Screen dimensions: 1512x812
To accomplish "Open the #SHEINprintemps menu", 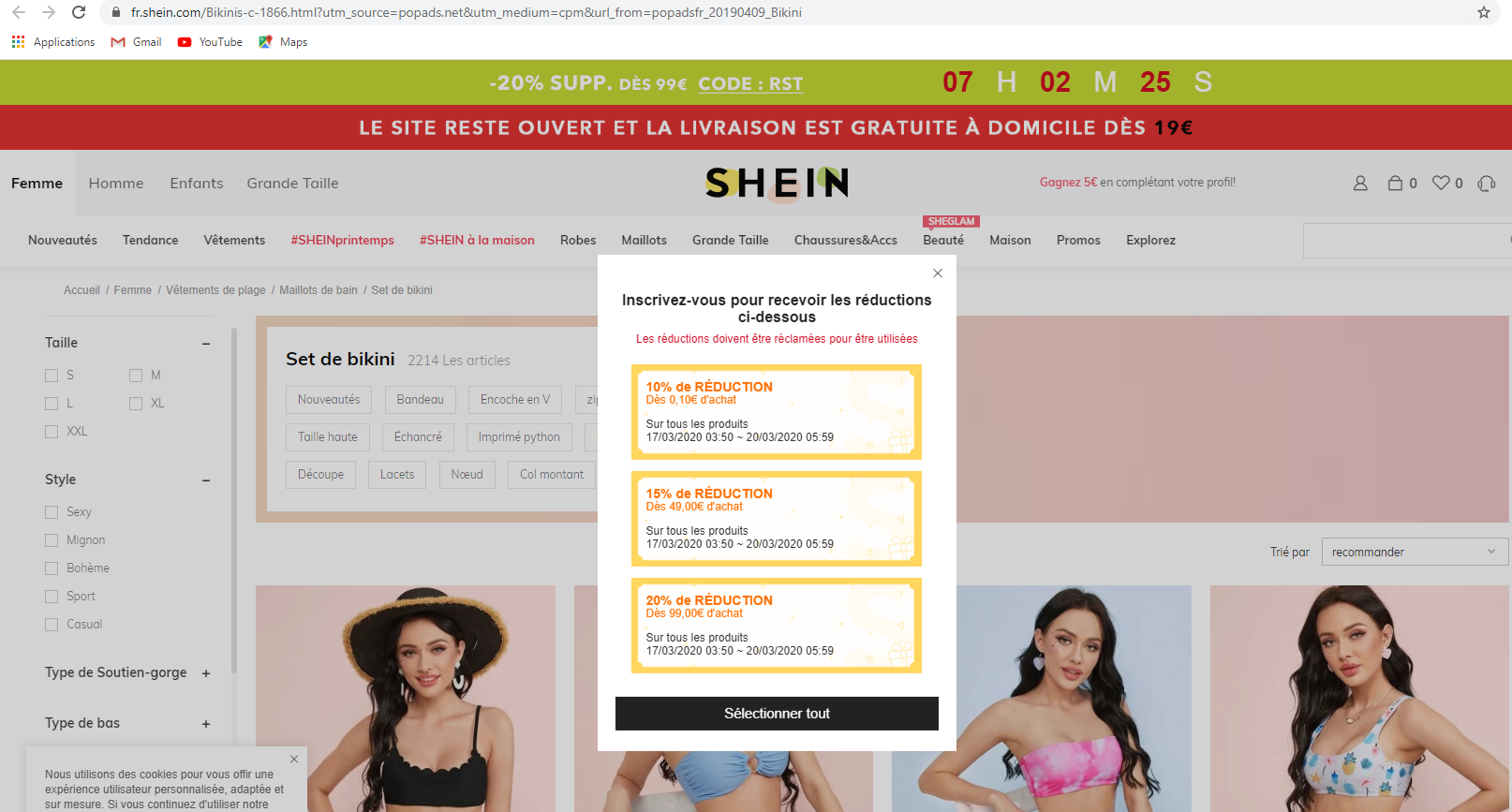I will click(342, 241).
